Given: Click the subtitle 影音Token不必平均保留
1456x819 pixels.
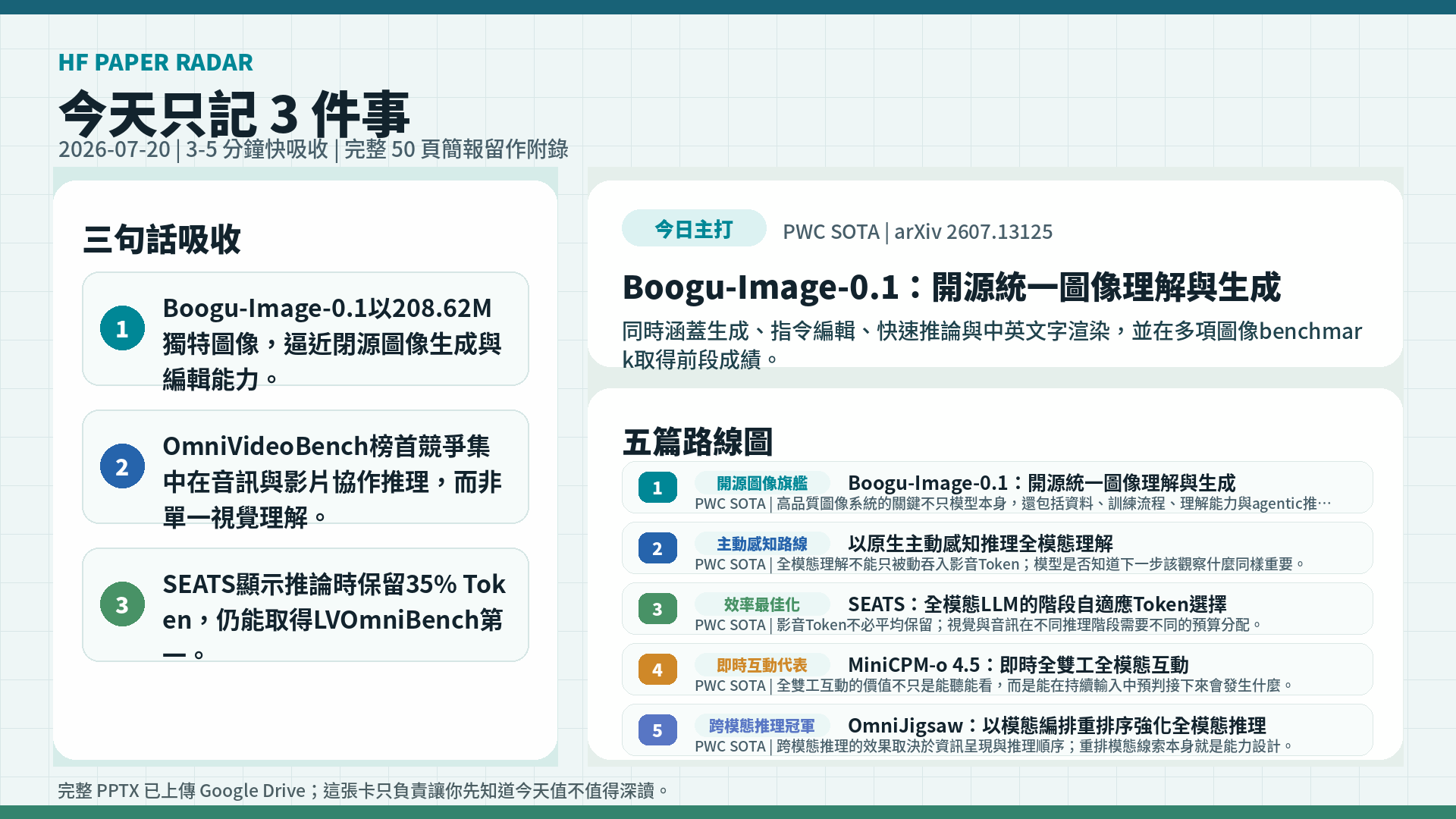Looking at the screenshot, I should click(979, 625).
